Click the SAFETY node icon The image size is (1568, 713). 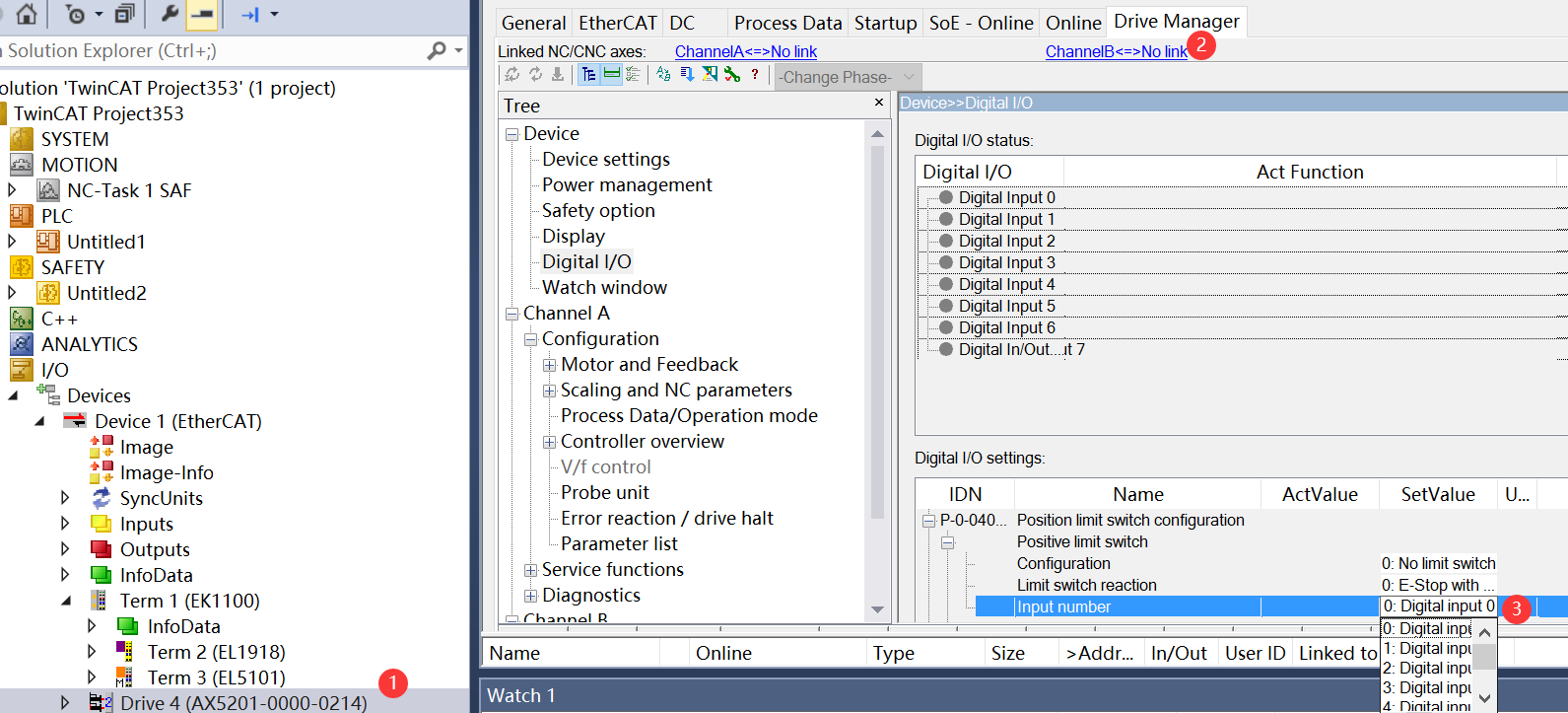22,267
